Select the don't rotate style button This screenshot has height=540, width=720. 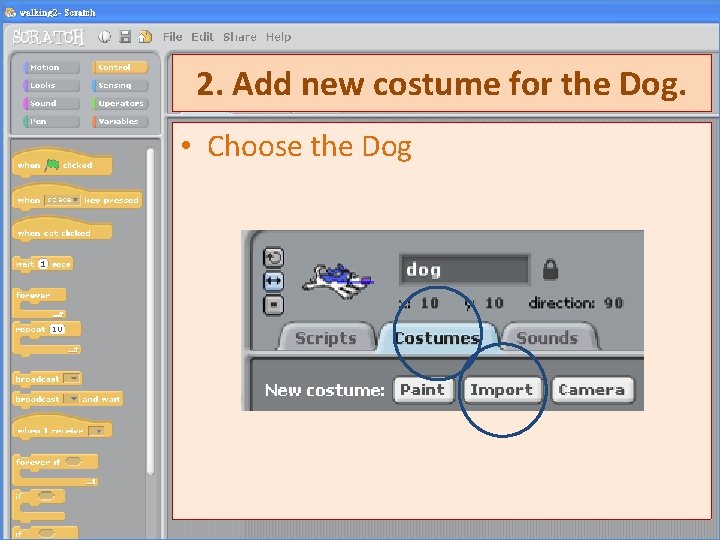pos(274,305)
